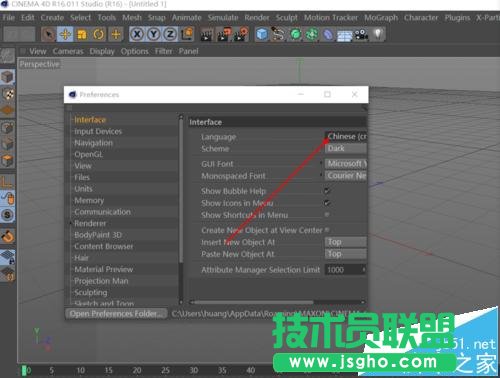Open the Paste New Object At dropdown
Viewport: 500px width, 378px height.
346,254
